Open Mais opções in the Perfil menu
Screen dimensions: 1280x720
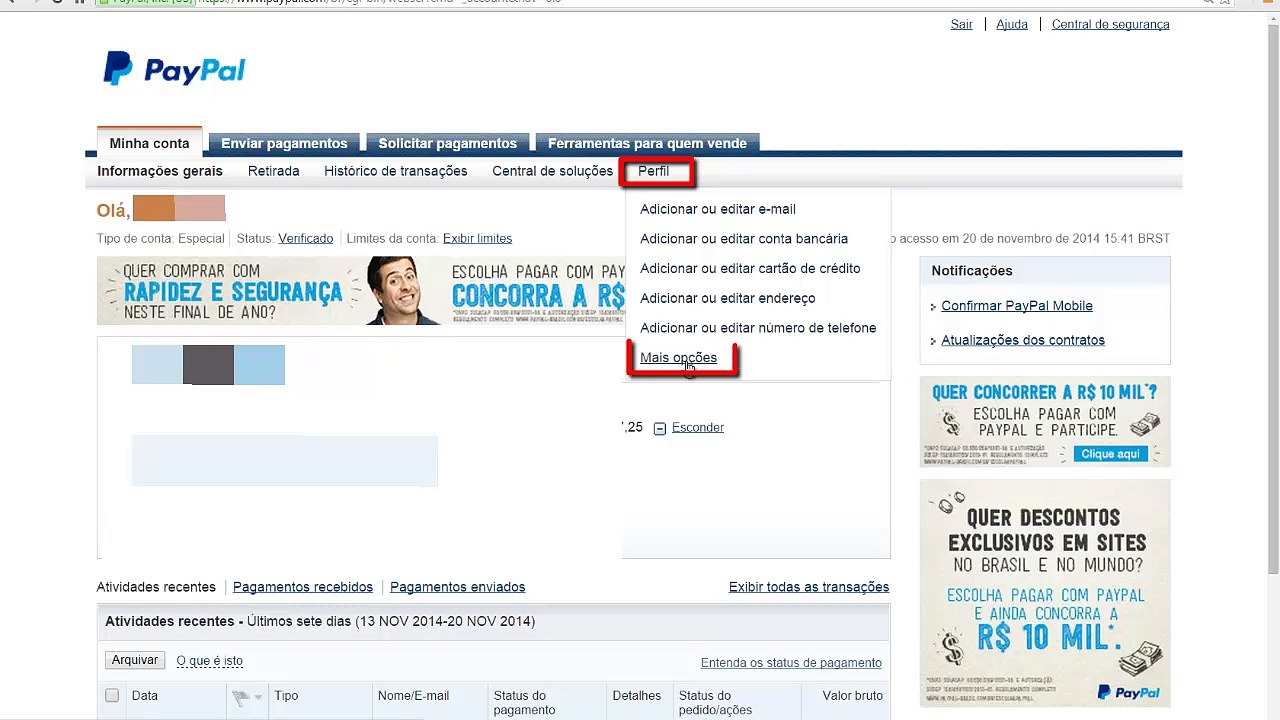tap(678, 358)
